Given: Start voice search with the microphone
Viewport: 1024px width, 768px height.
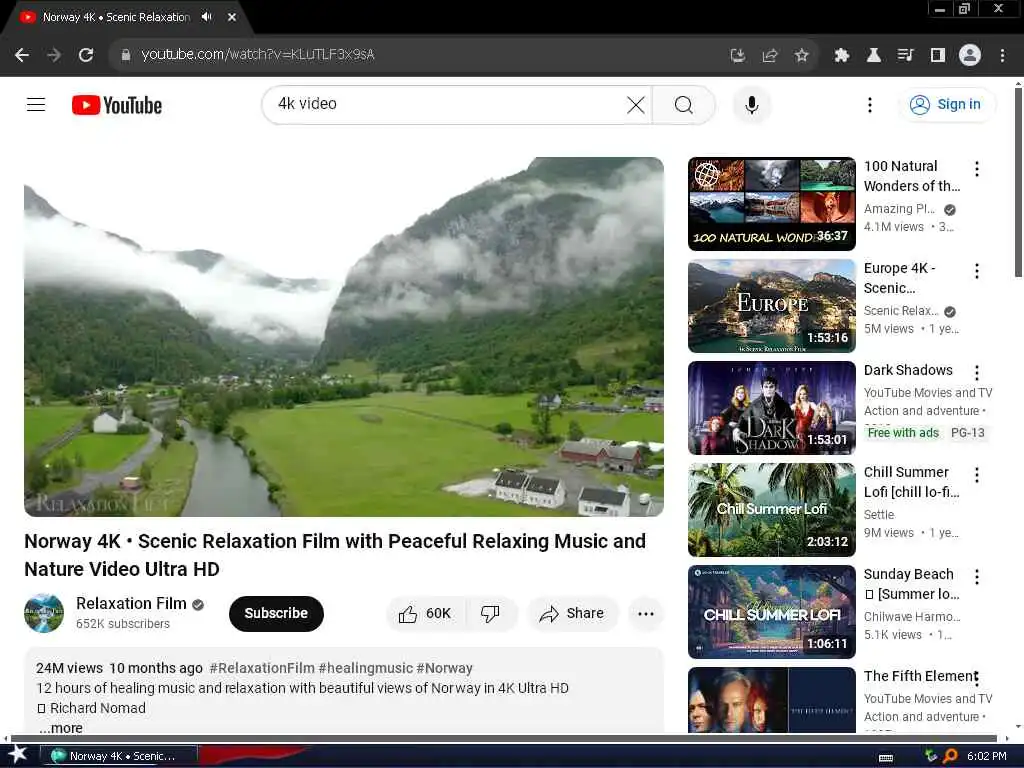Looking at the screenshot, I should point(752,104).
